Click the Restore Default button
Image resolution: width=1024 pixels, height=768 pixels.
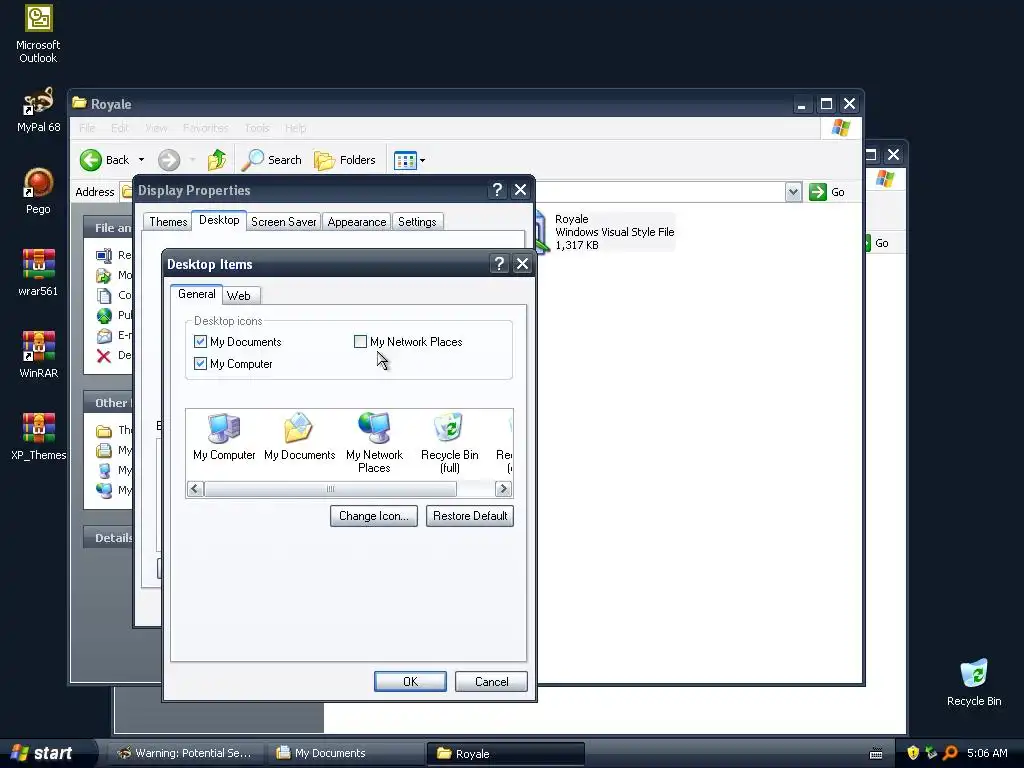point(470,516)
